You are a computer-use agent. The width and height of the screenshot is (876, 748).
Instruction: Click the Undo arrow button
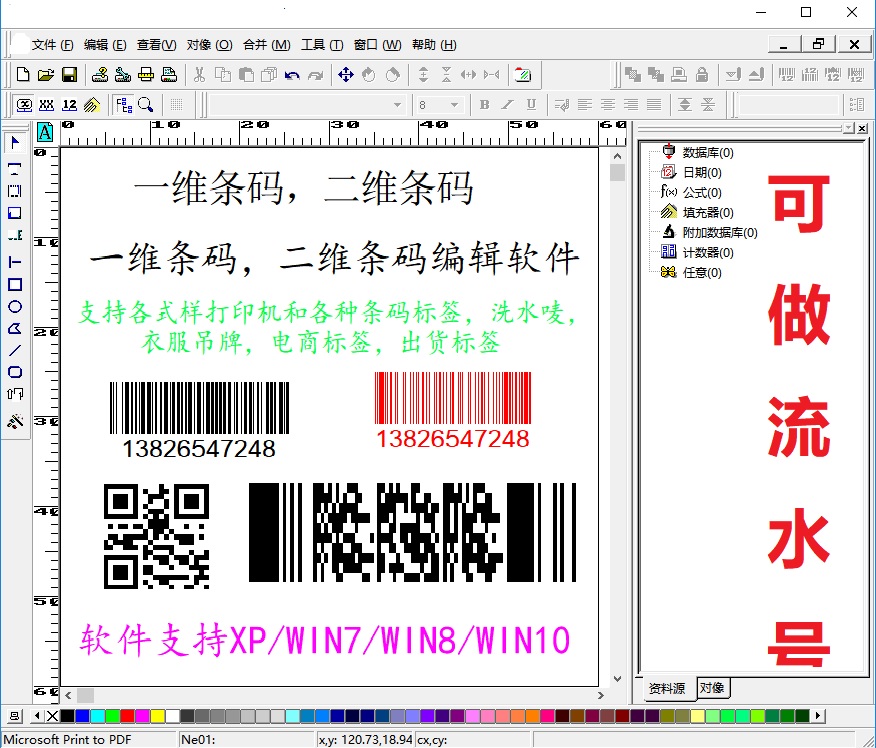click(x=290, y=74)
